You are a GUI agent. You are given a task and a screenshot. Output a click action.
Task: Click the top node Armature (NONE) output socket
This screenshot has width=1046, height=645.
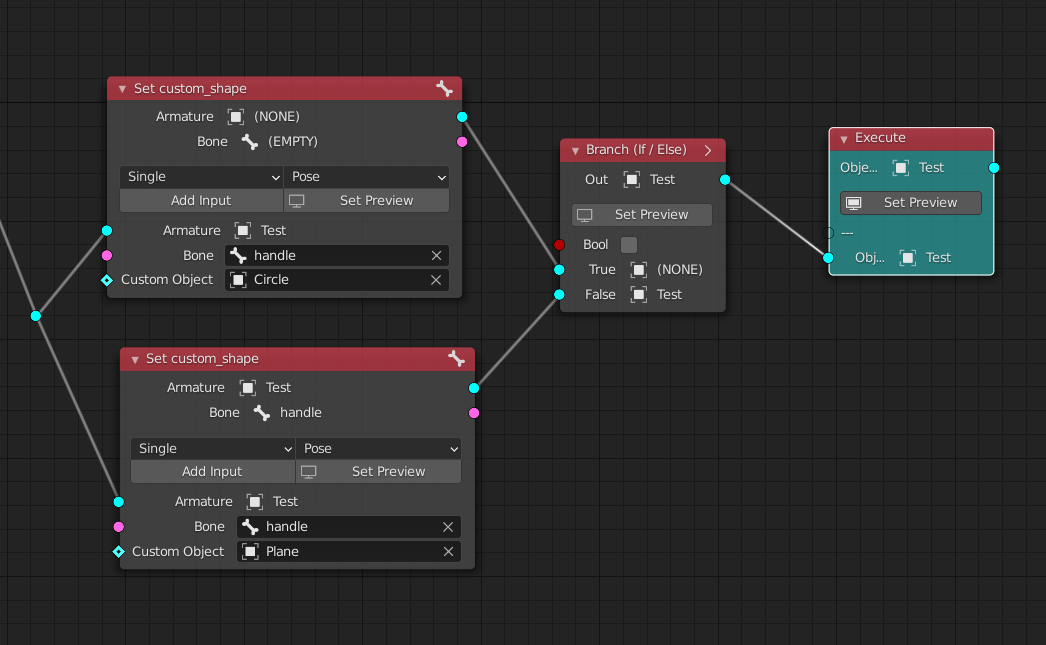(462, 117)
